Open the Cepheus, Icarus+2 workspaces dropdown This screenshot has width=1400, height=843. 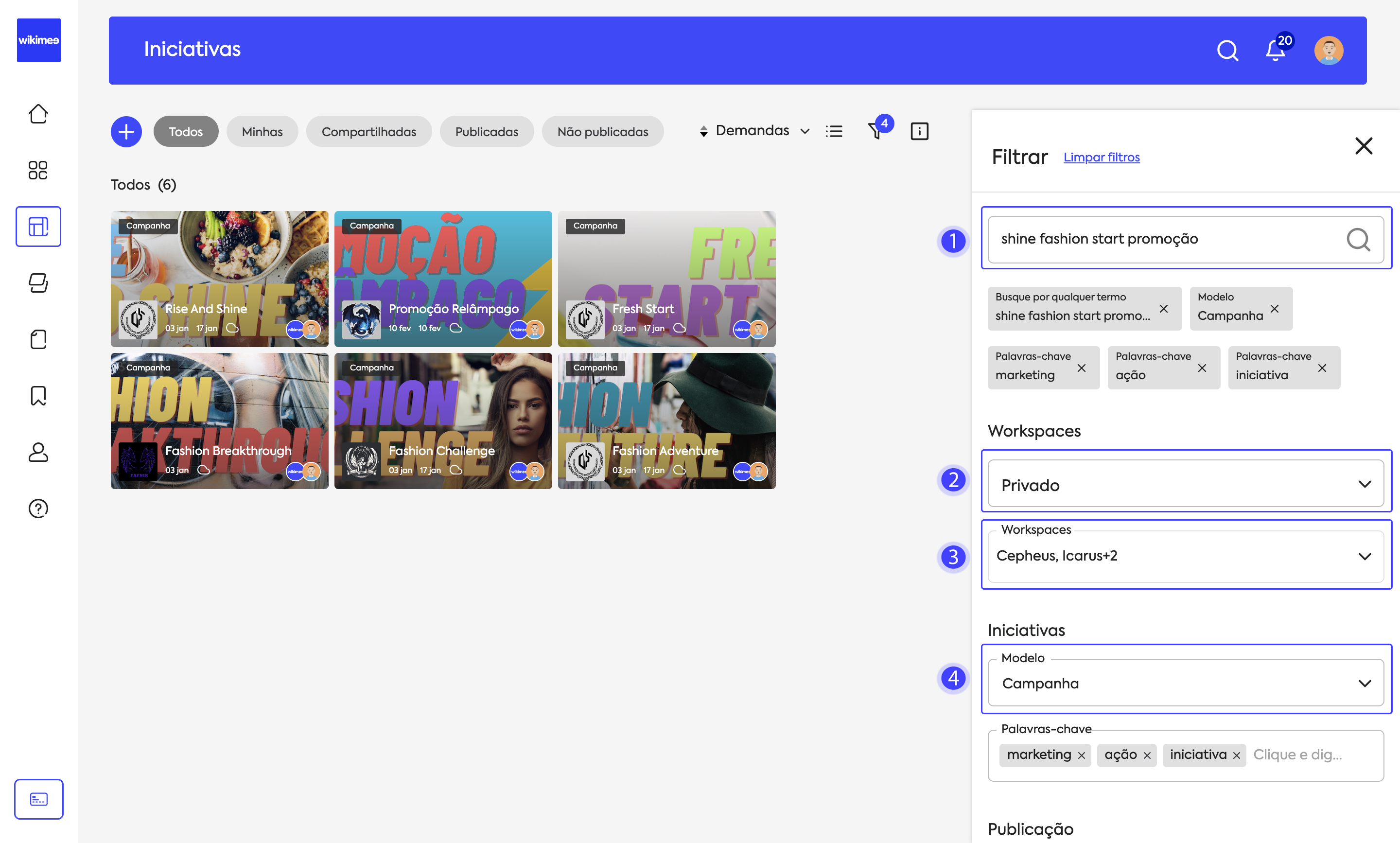pos(1185,556)
